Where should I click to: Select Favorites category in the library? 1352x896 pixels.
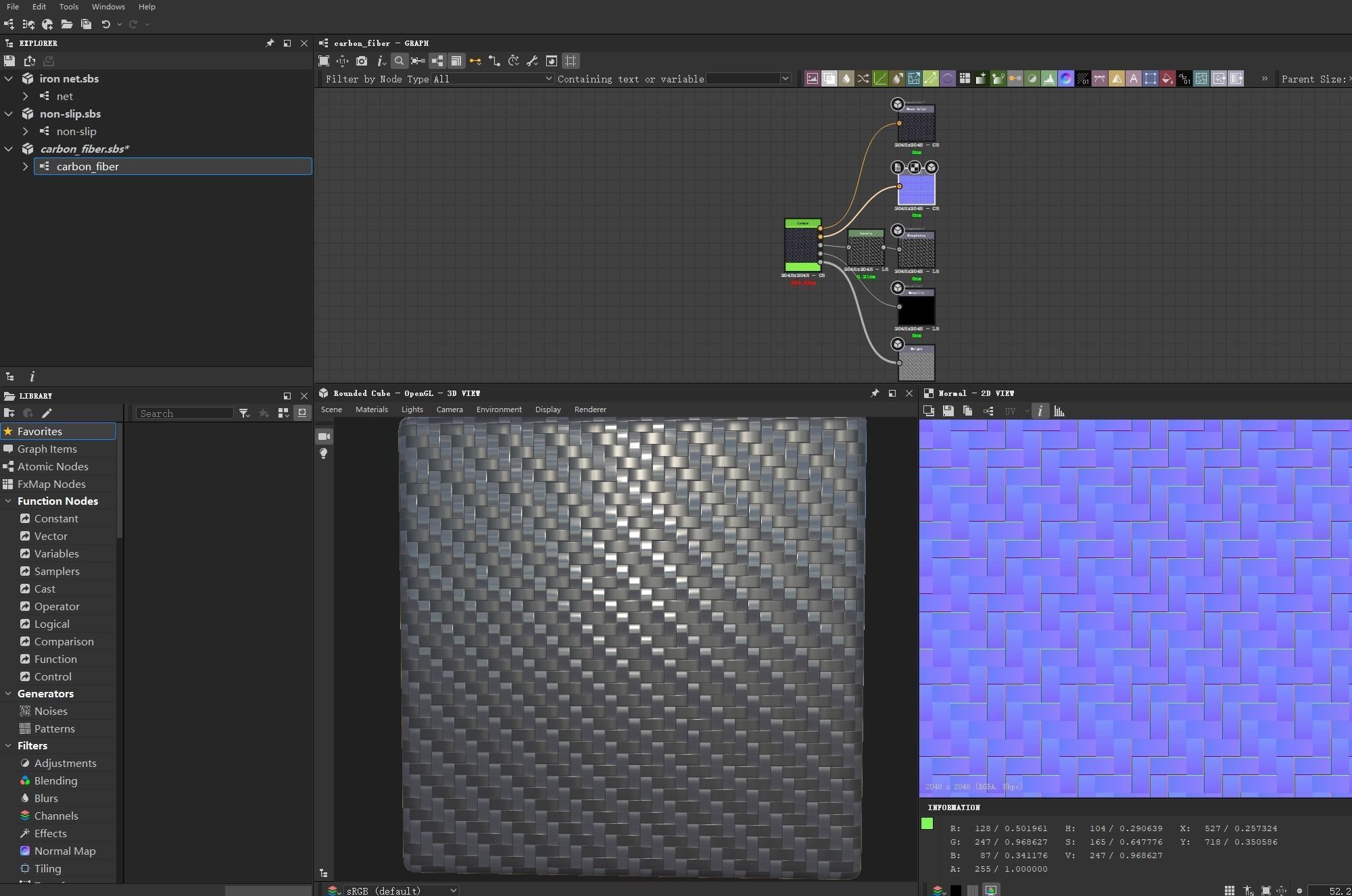click(40, 431)
